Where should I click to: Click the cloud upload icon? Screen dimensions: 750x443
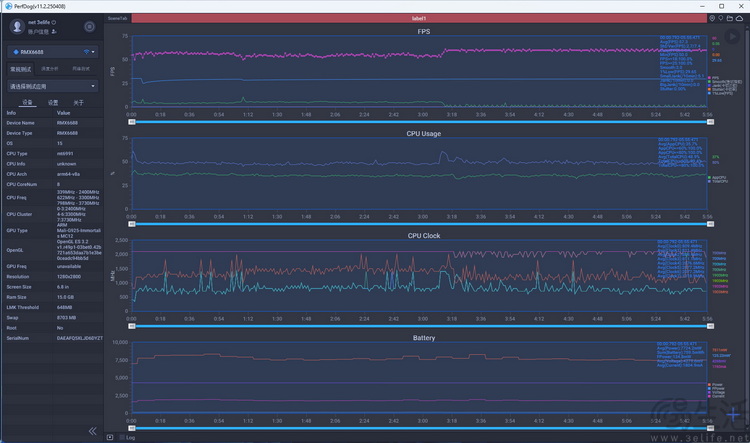point(739,18)
